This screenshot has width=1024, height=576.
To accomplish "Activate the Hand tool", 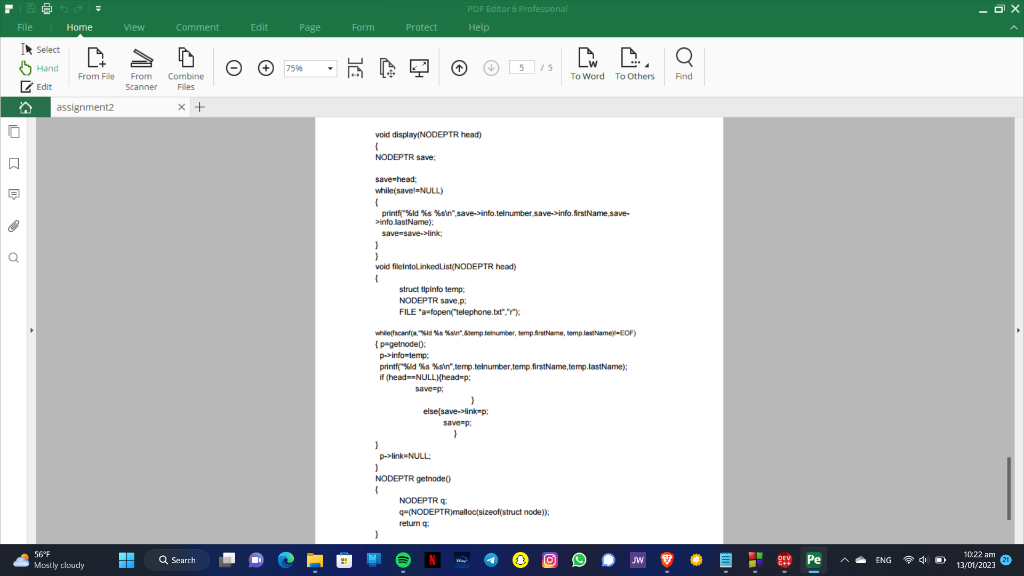I will pyautogui.click(x=40, y=66).
